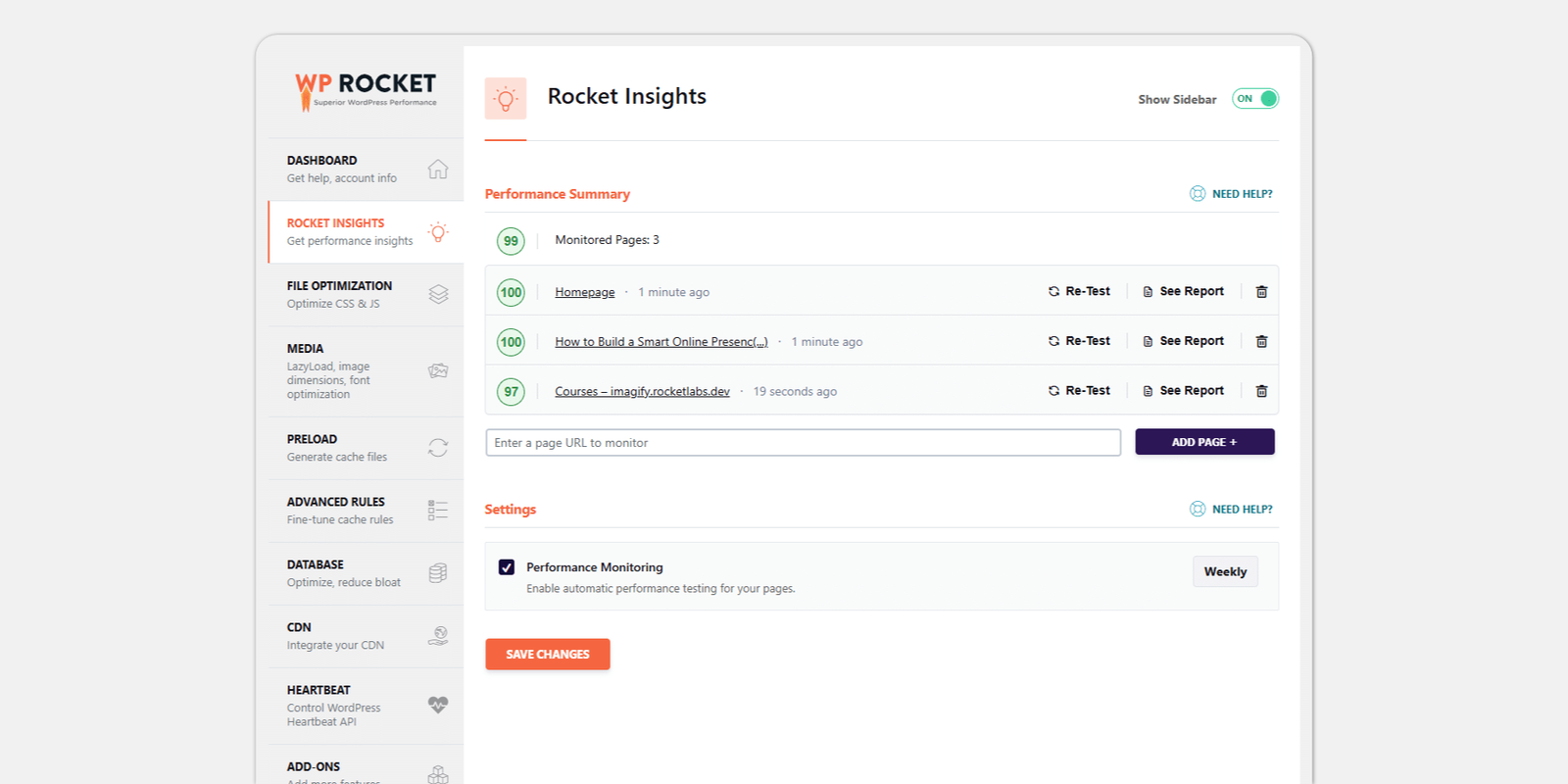Click the Add-ons boxes icon
Viewport: 1568px width, 784px height.
pos(438,774)
